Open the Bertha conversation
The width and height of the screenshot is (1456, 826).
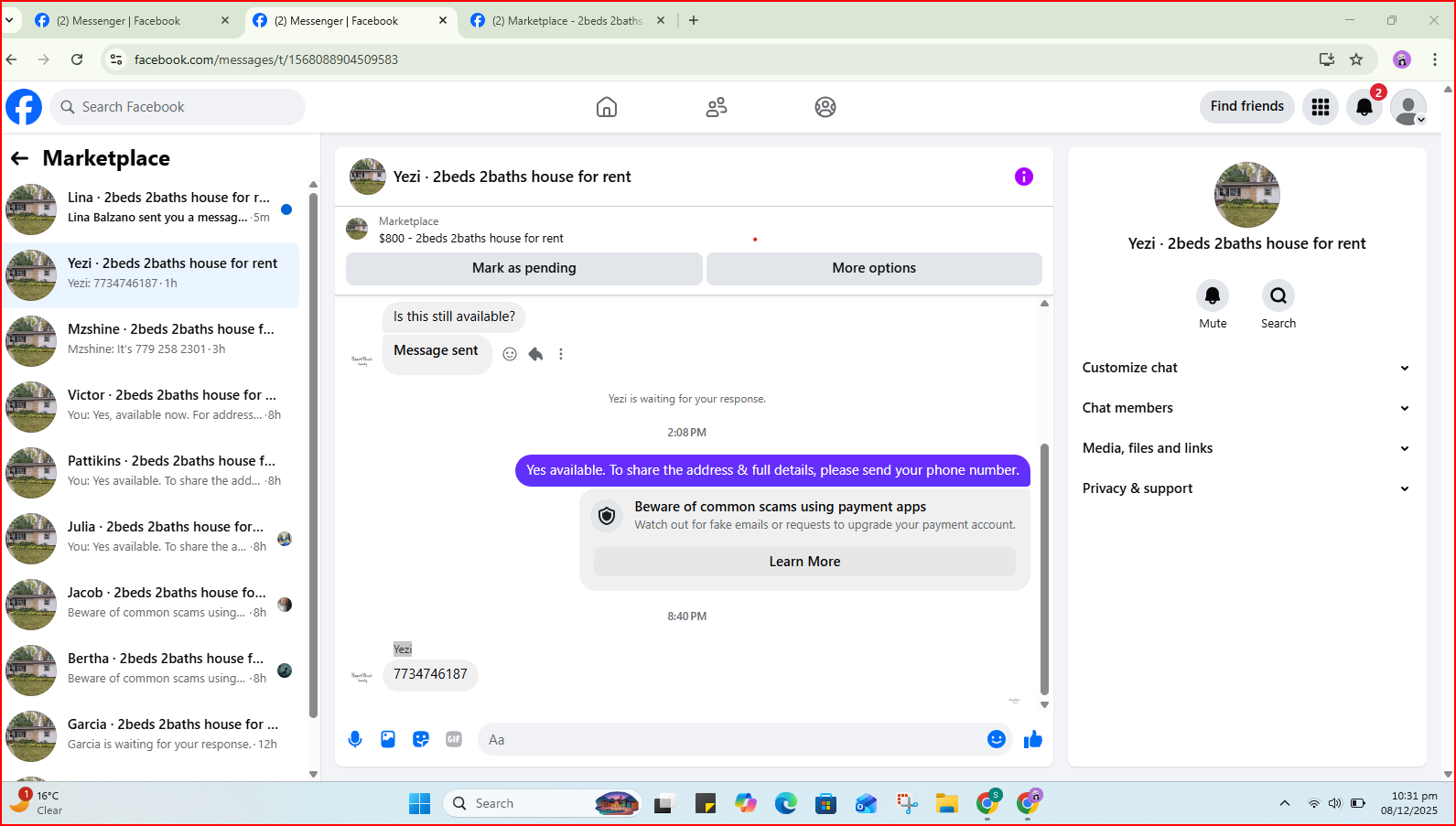point(151,670)
